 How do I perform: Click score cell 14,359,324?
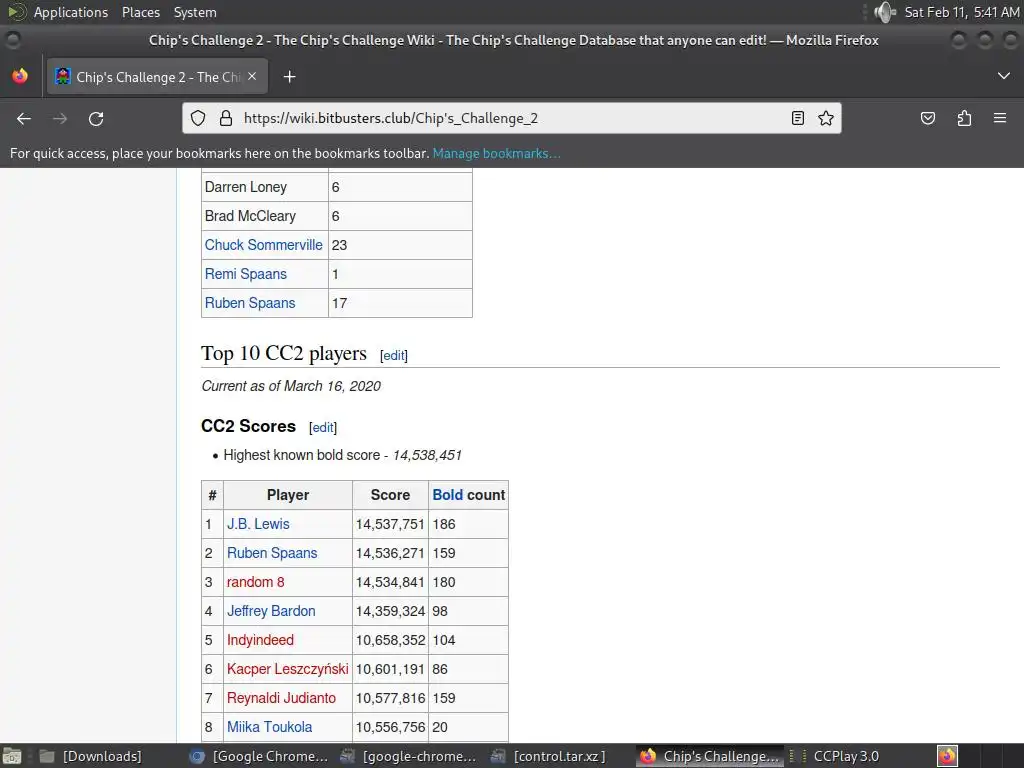coord(391,611)
